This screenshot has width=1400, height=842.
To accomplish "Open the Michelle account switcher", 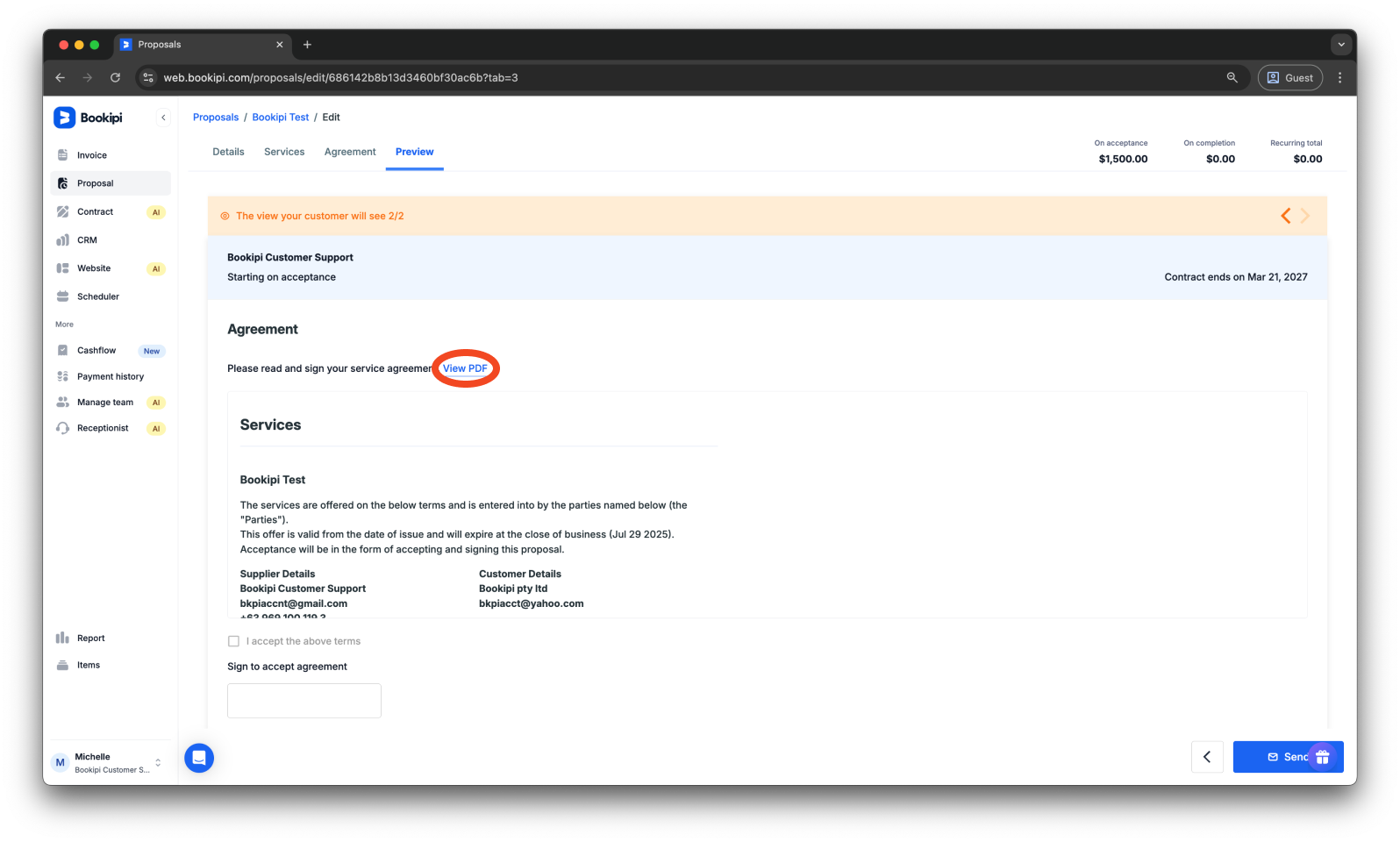I will tap(109, 762).
